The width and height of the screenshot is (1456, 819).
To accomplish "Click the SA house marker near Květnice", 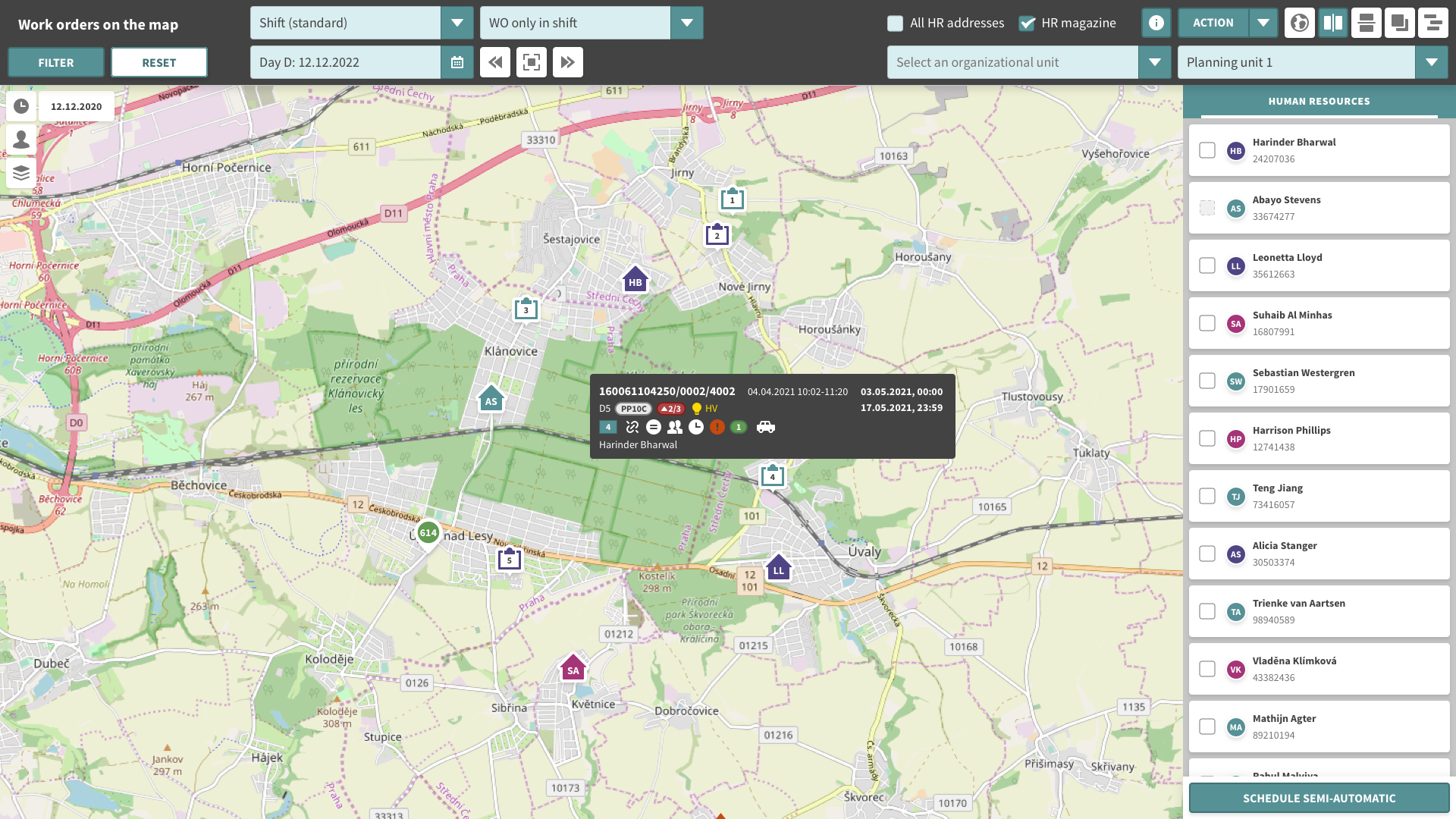I will point(573,667).
